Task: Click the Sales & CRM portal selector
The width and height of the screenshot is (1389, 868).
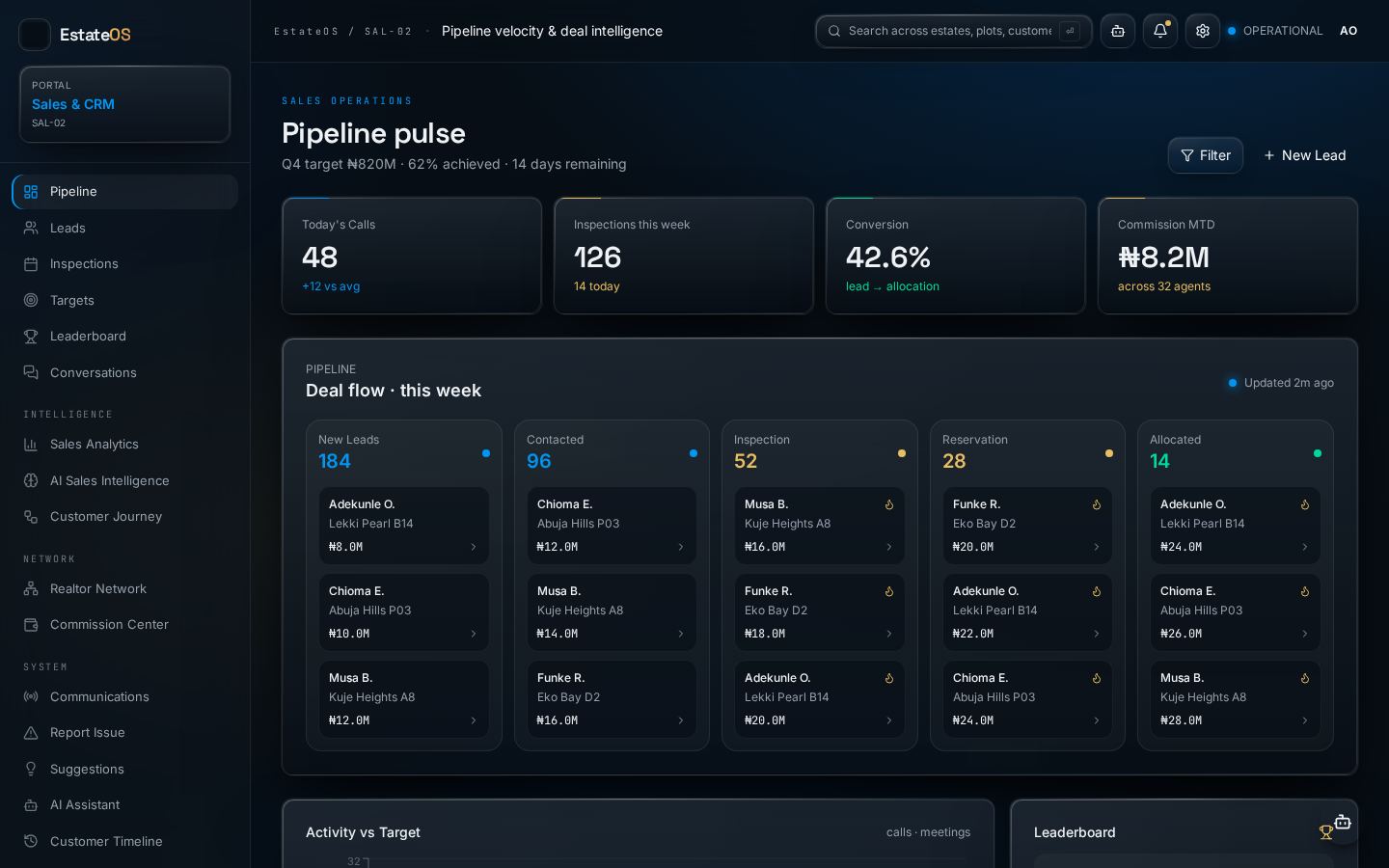Action: (x=125, y=104)
